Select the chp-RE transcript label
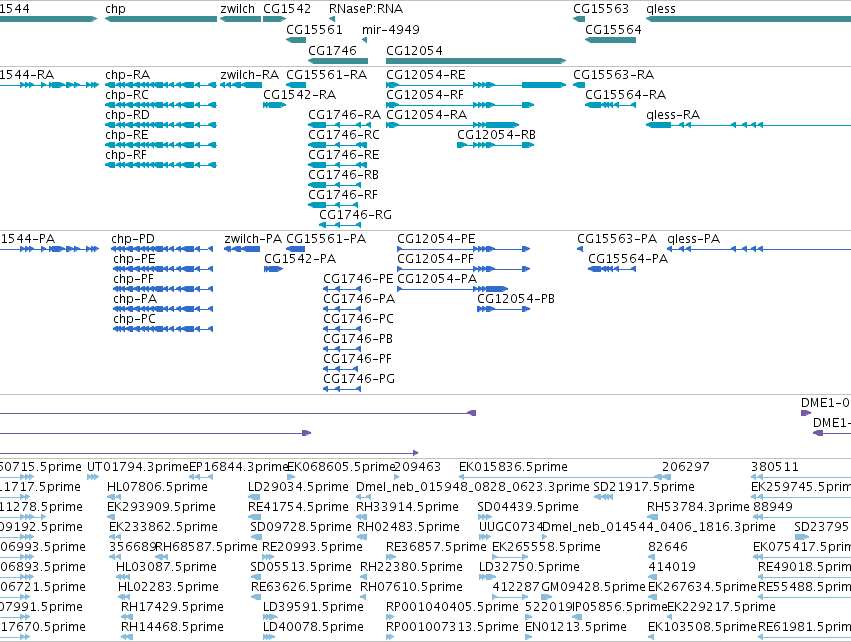851x642 pixels. click(x=127, y=135)
